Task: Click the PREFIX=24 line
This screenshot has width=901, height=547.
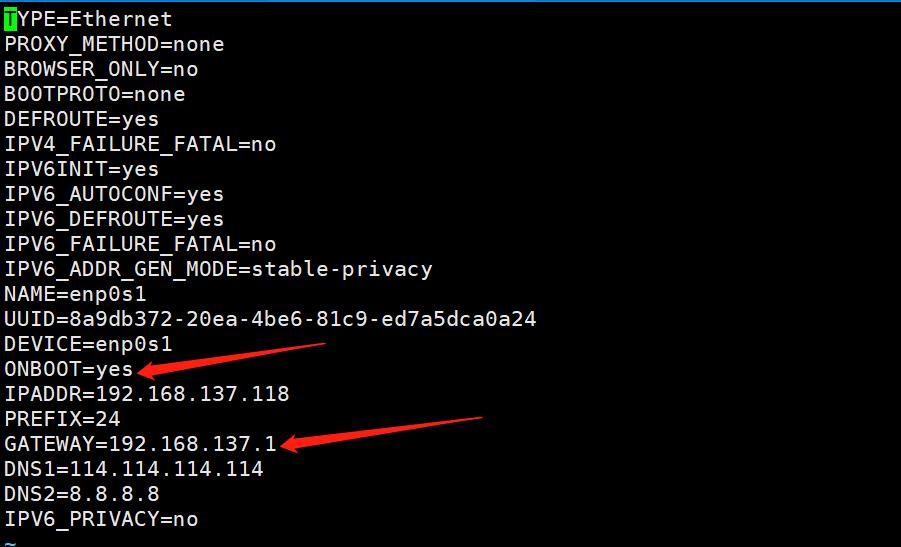Action: pyautogui.click(x=62, y=419)
